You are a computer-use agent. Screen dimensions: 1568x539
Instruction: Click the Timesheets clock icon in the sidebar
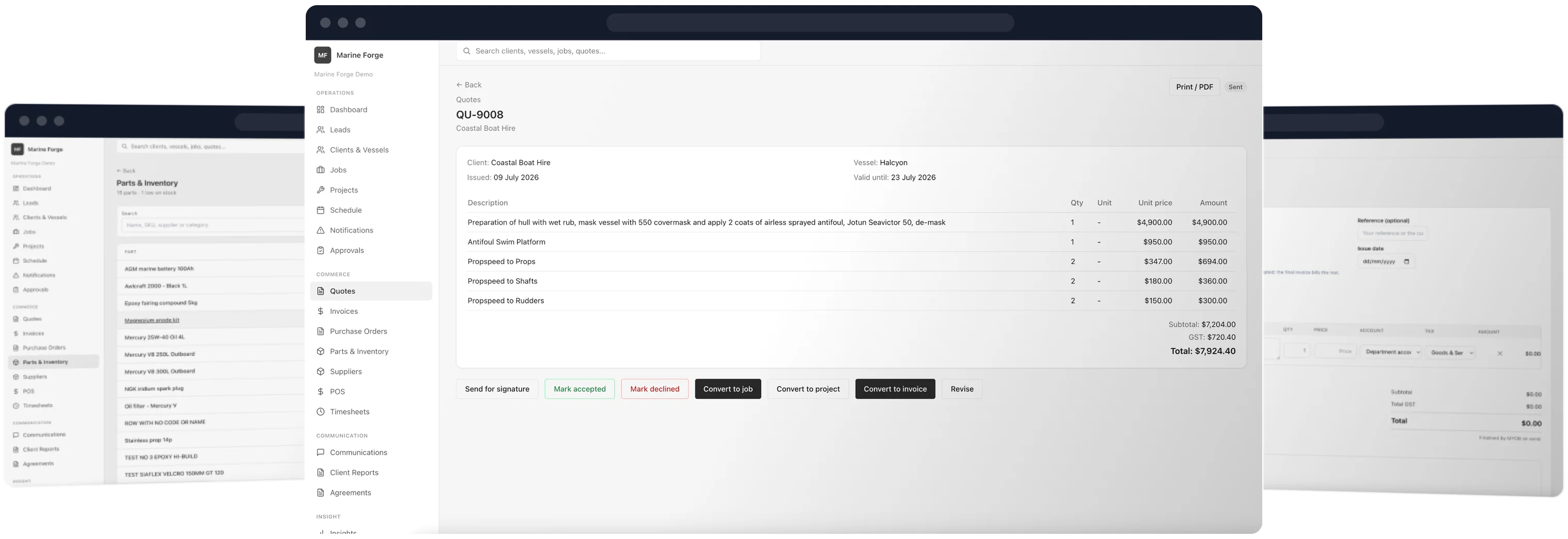pyautogui.click(x=320, y=411)
